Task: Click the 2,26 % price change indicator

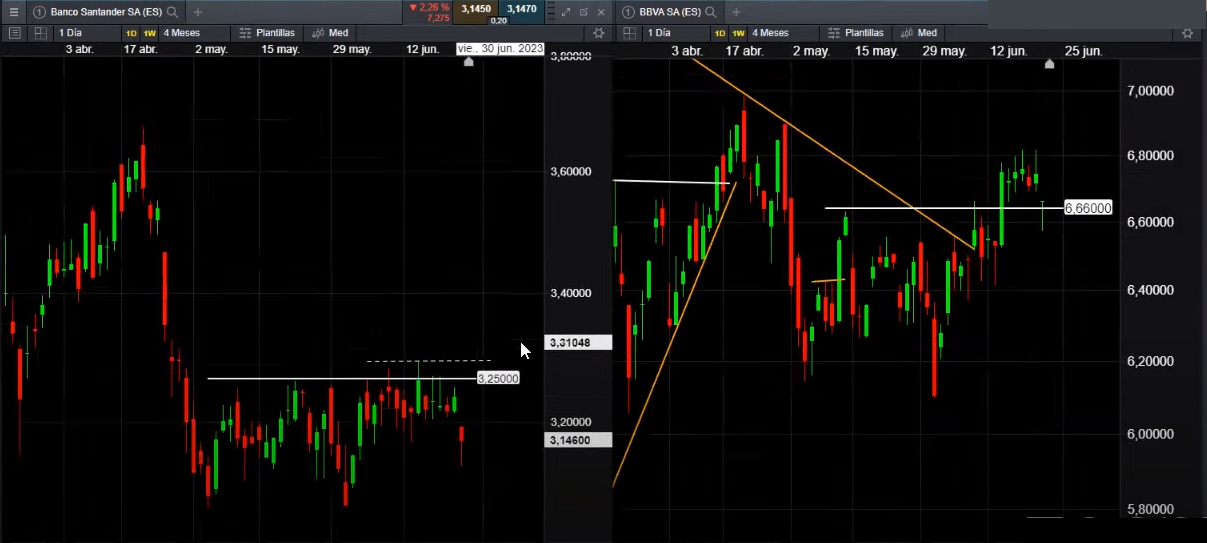Action: tap(429, 7)
